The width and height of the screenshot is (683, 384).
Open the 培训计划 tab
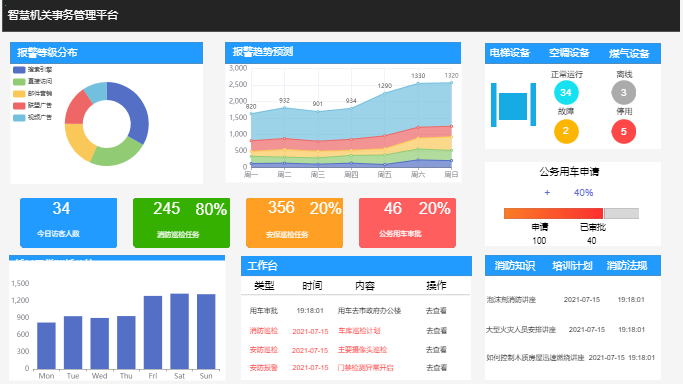(x=572, y=266)
